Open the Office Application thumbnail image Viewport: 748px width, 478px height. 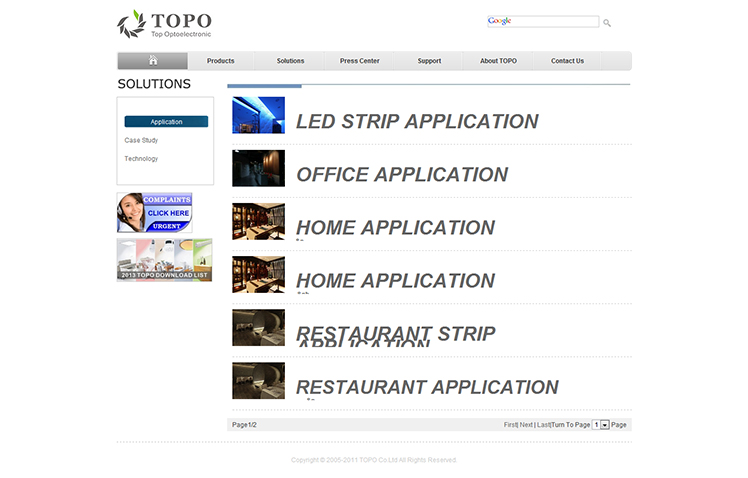click(x=258, y=168)
